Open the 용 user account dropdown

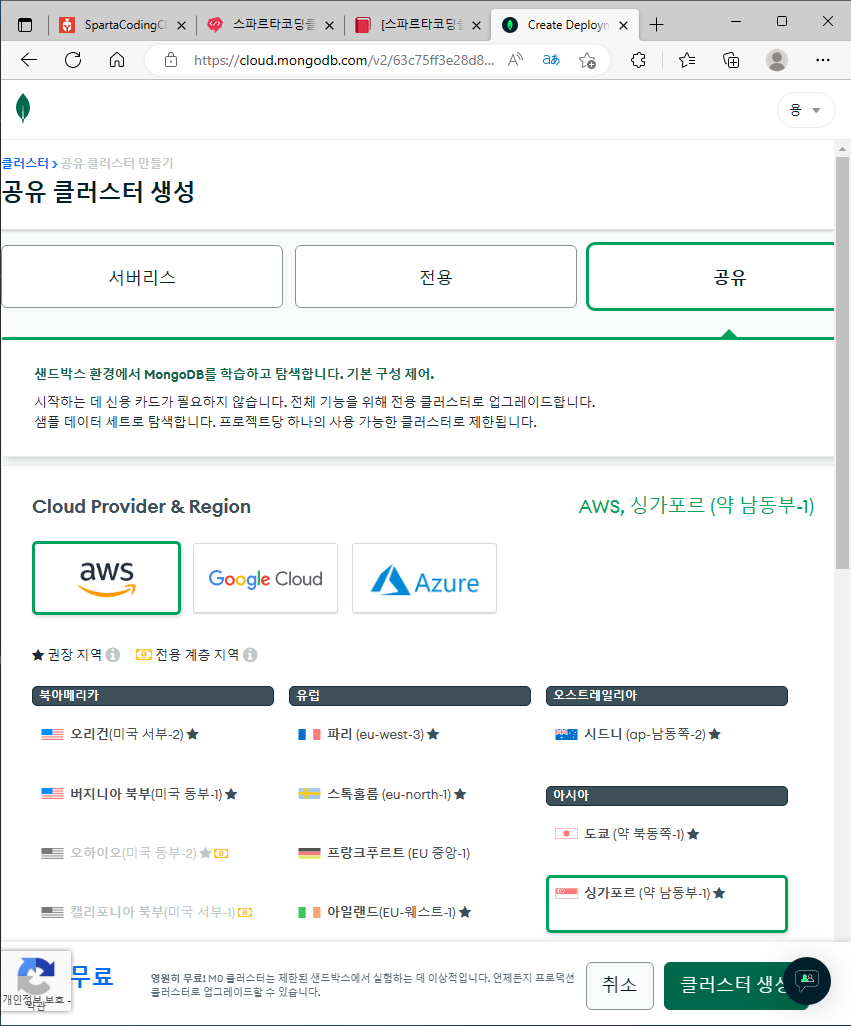806,110
